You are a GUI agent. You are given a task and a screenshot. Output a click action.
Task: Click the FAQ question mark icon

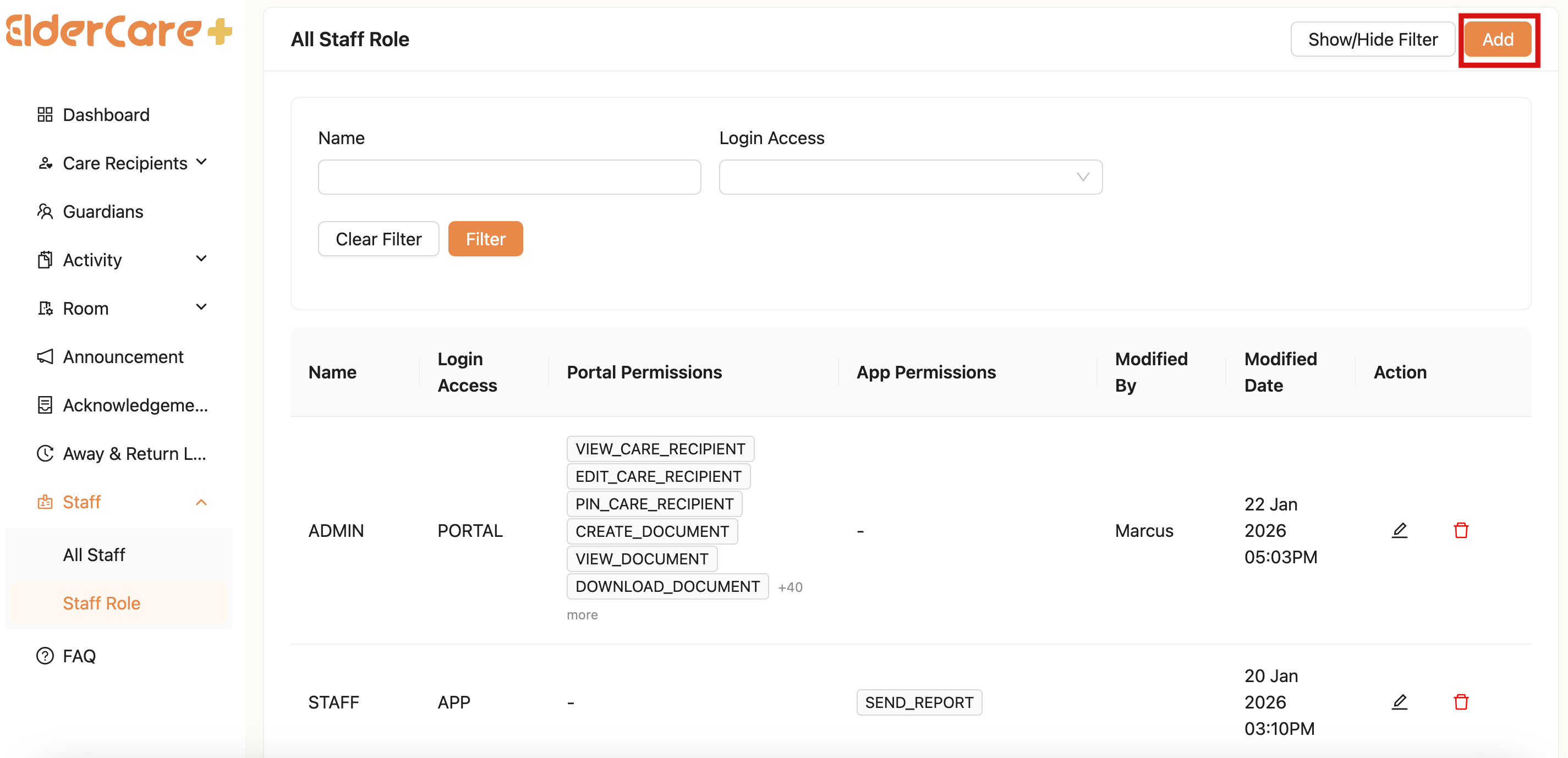45,655
